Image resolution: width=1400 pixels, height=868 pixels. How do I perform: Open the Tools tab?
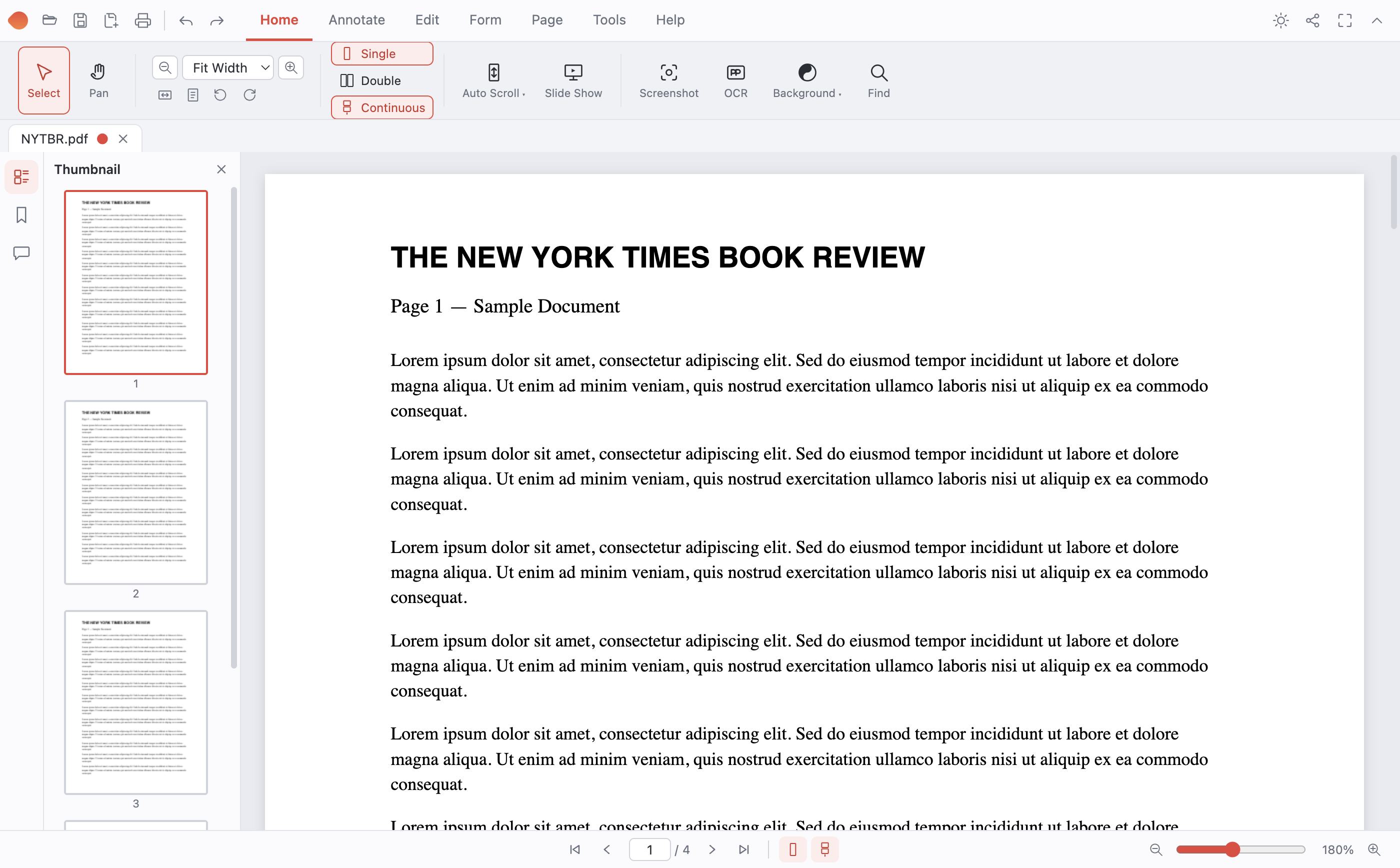coord(609,20)
